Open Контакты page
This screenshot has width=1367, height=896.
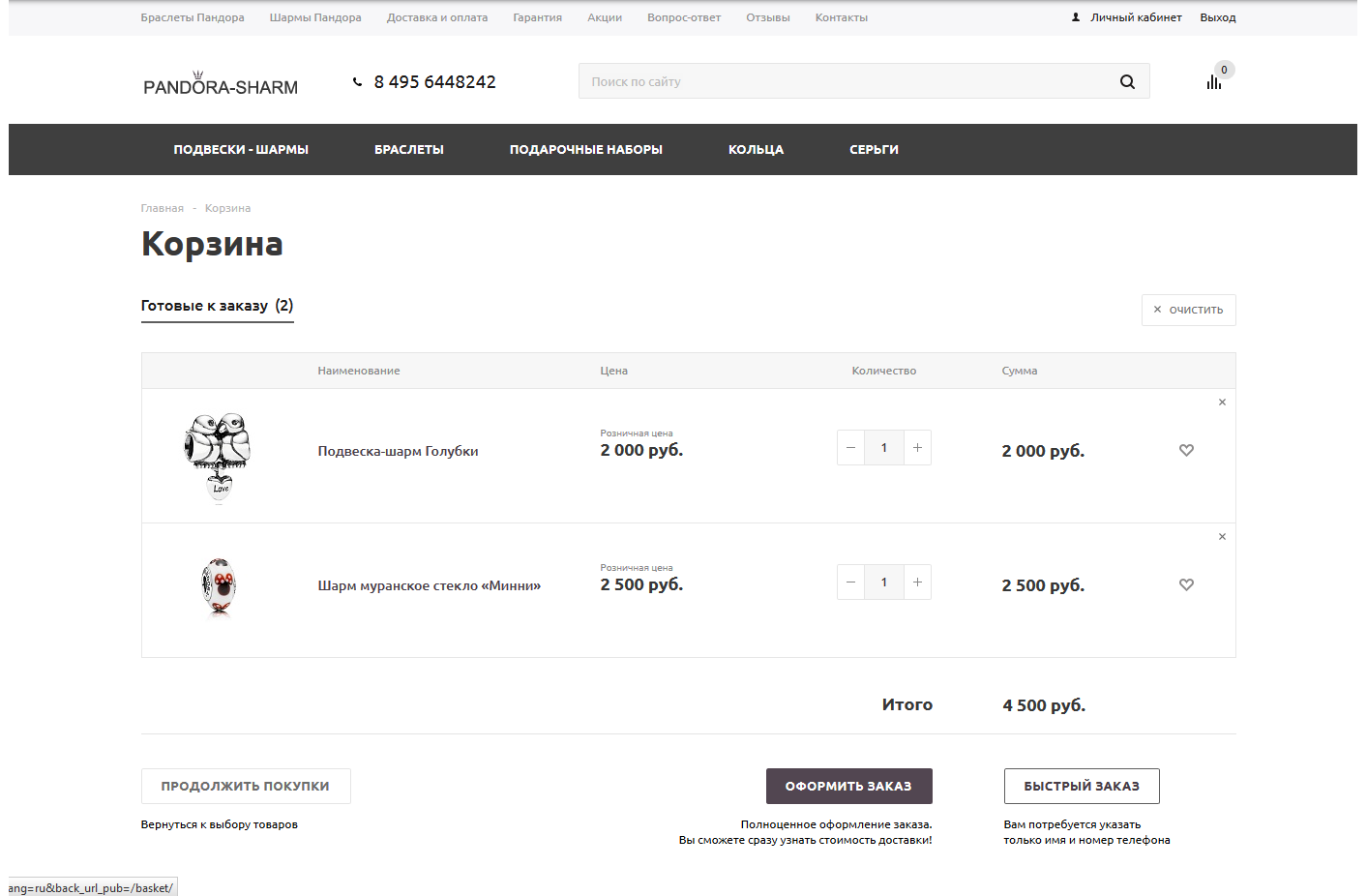[x=842, y=17]
